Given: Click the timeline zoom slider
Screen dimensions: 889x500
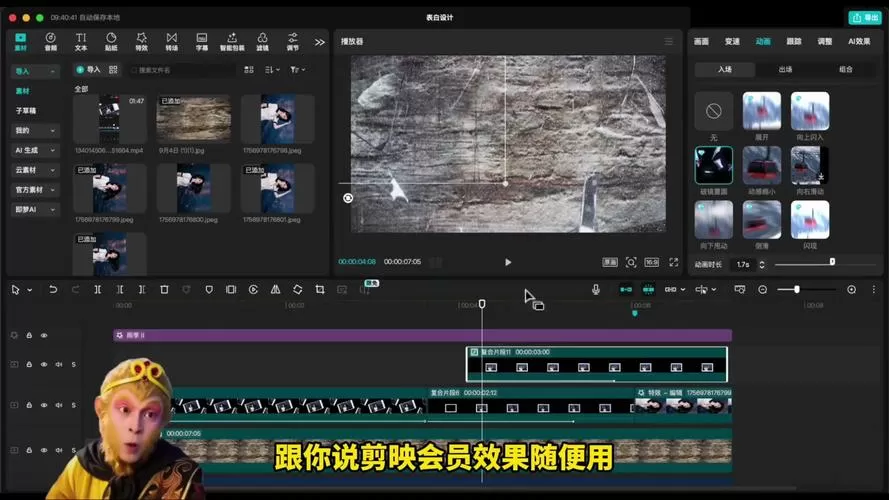Looking at the screenshot, I should [x=806, y=290].
